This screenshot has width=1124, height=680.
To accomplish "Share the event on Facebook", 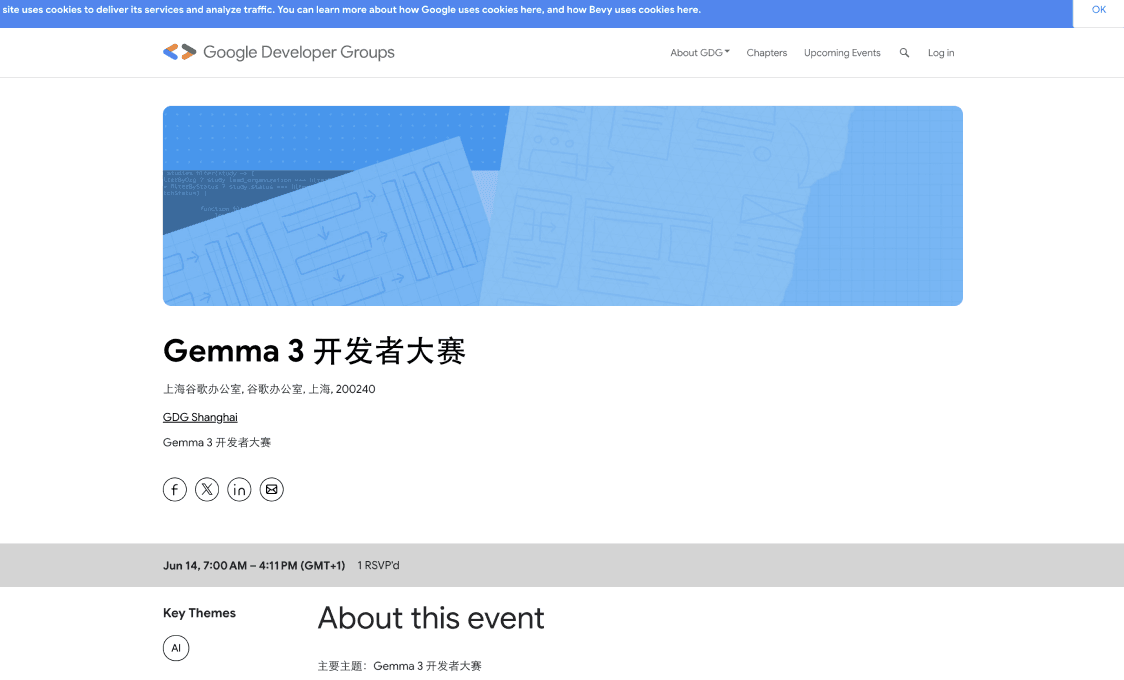I will tap(174, 489).
